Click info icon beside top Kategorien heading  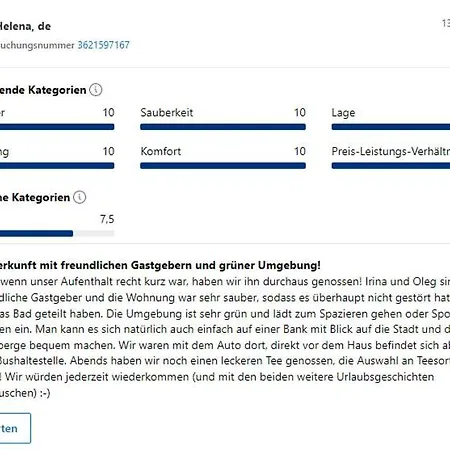96,90
